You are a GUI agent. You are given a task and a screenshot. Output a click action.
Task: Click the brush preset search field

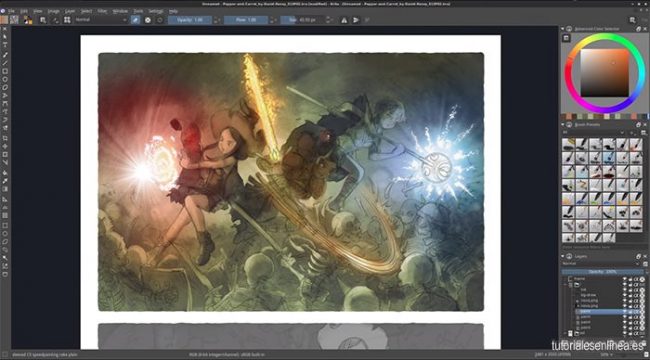point(603,247)
